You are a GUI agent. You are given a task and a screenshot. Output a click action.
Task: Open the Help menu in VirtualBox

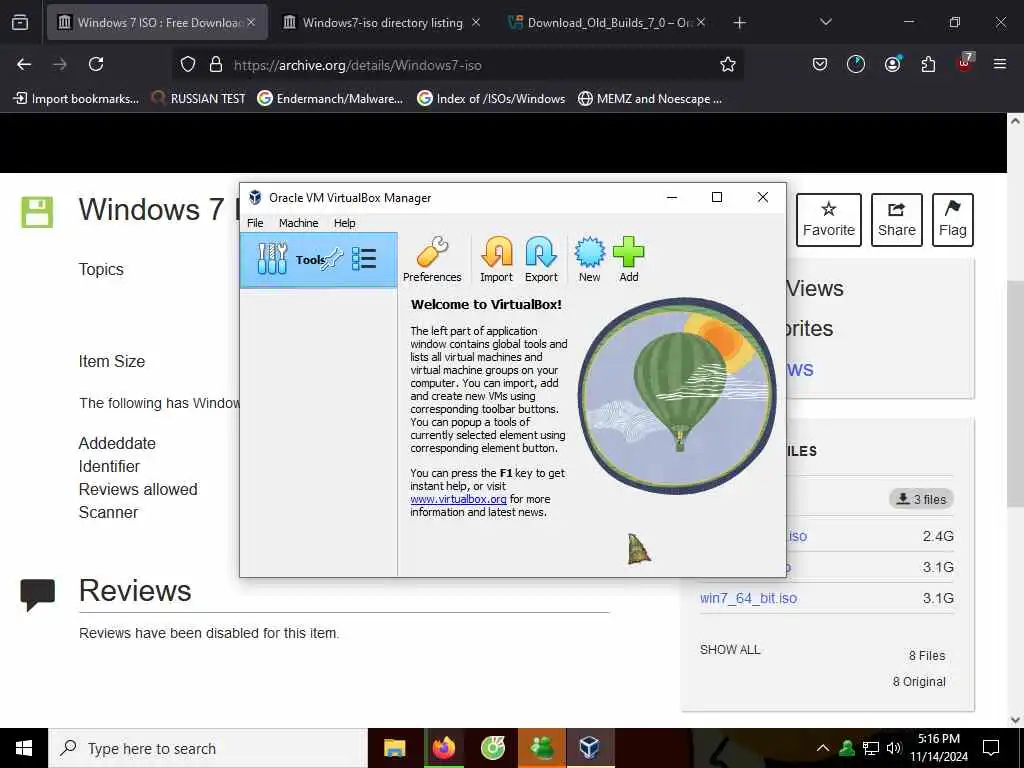tap(345, 223)
